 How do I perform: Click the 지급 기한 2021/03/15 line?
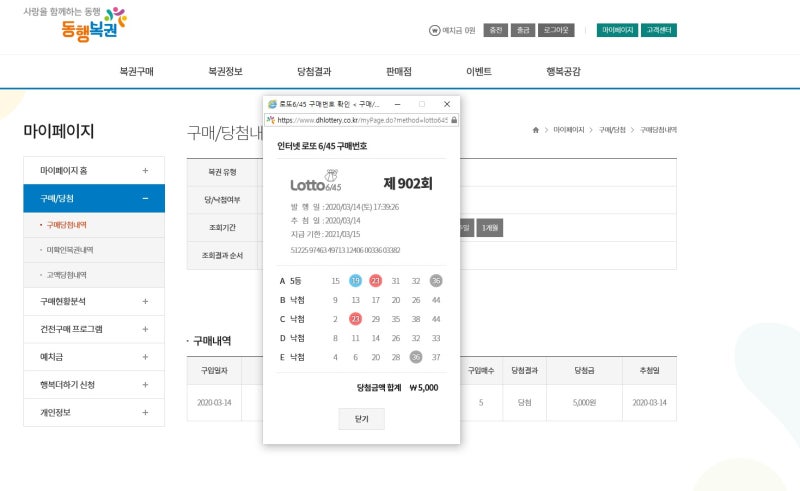pos(326,234)
